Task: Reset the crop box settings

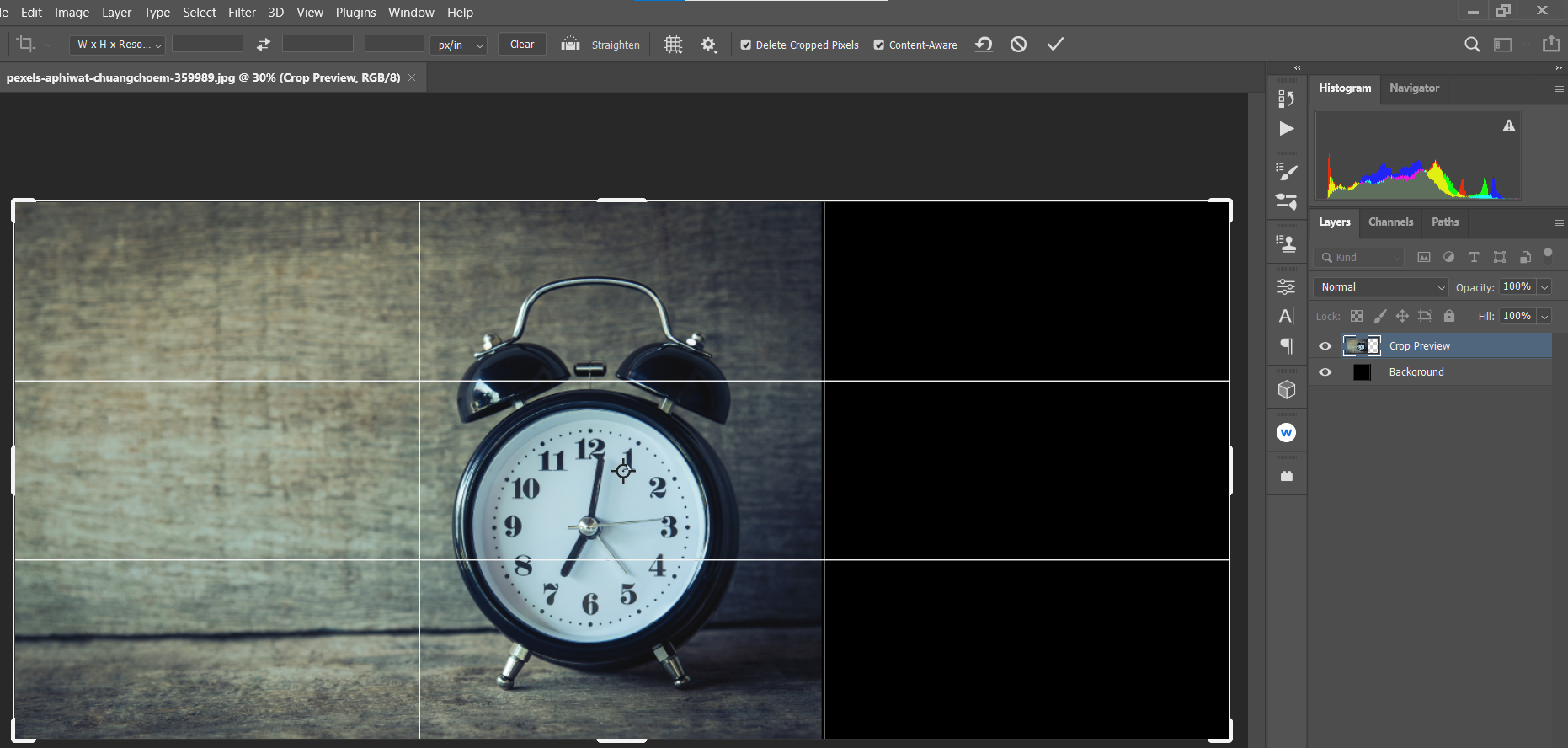Action: 984,45
